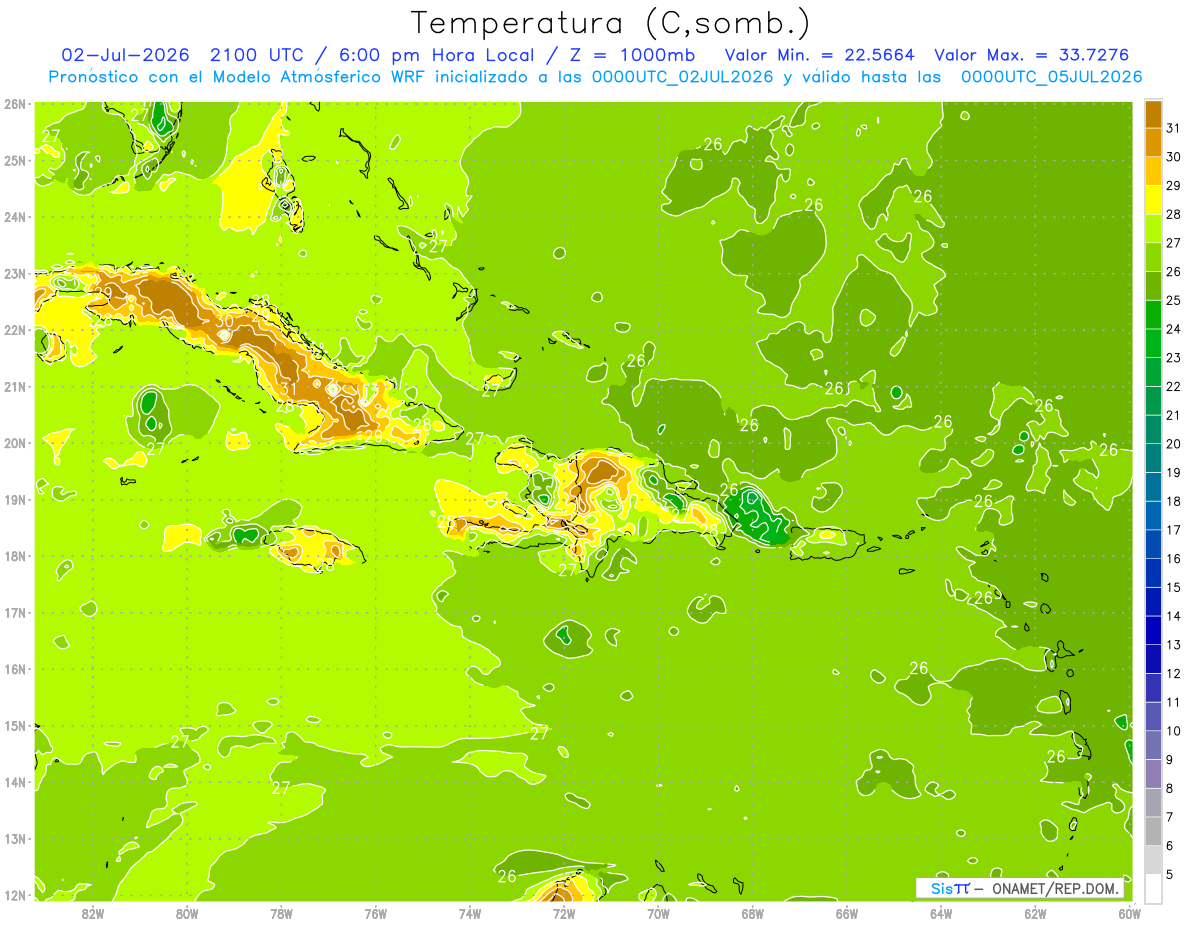Select the purple legend band between 8 and 9

(x=1152, y=774)
